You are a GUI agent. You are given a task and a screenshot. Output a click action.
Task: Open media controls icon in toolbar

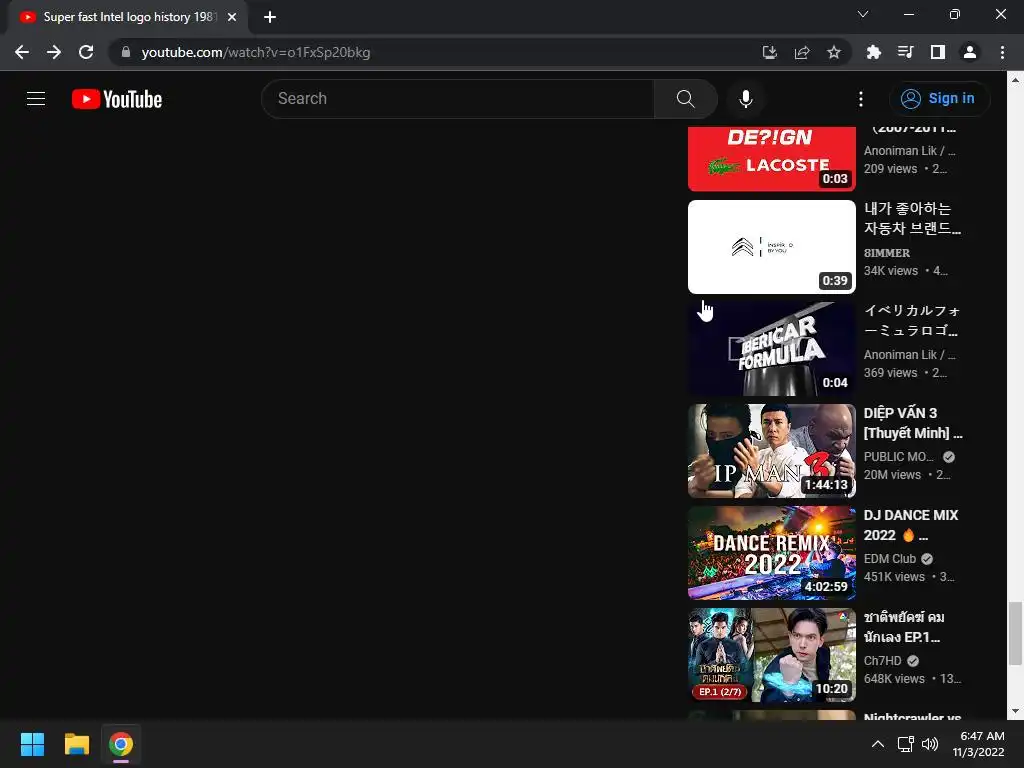tap(905, 52)
